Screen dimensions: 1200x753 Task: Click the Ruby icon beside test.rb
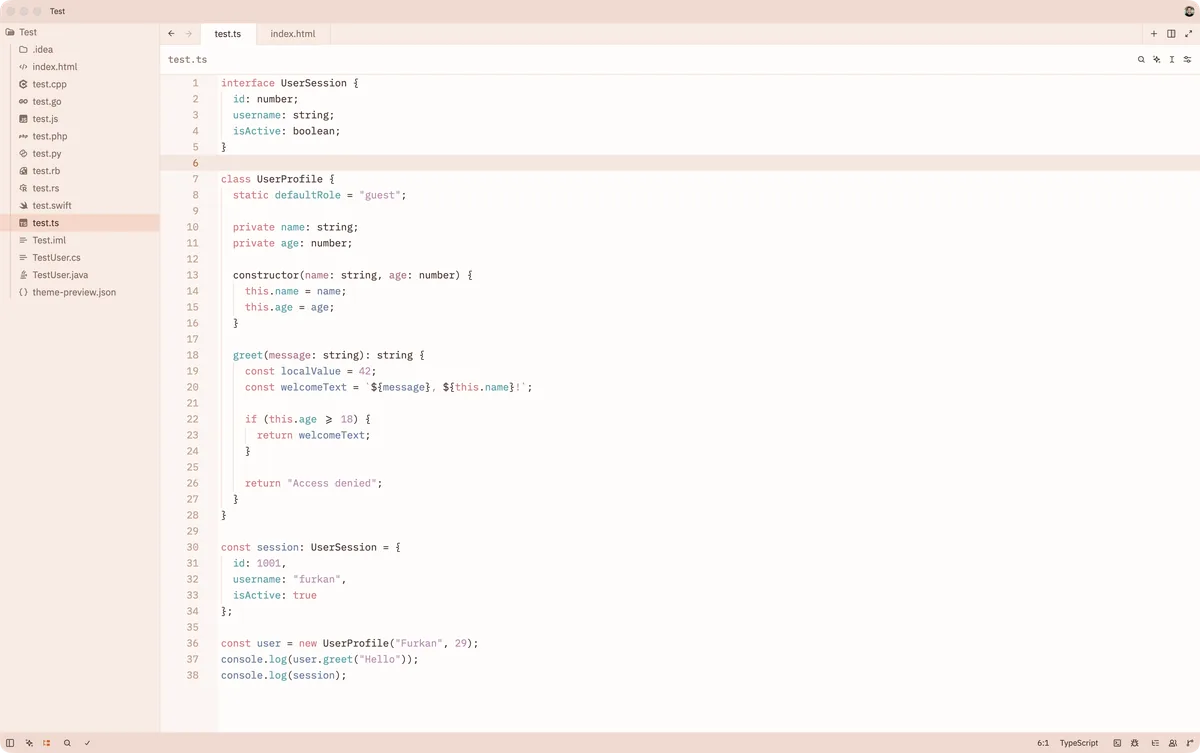point(23,171)
